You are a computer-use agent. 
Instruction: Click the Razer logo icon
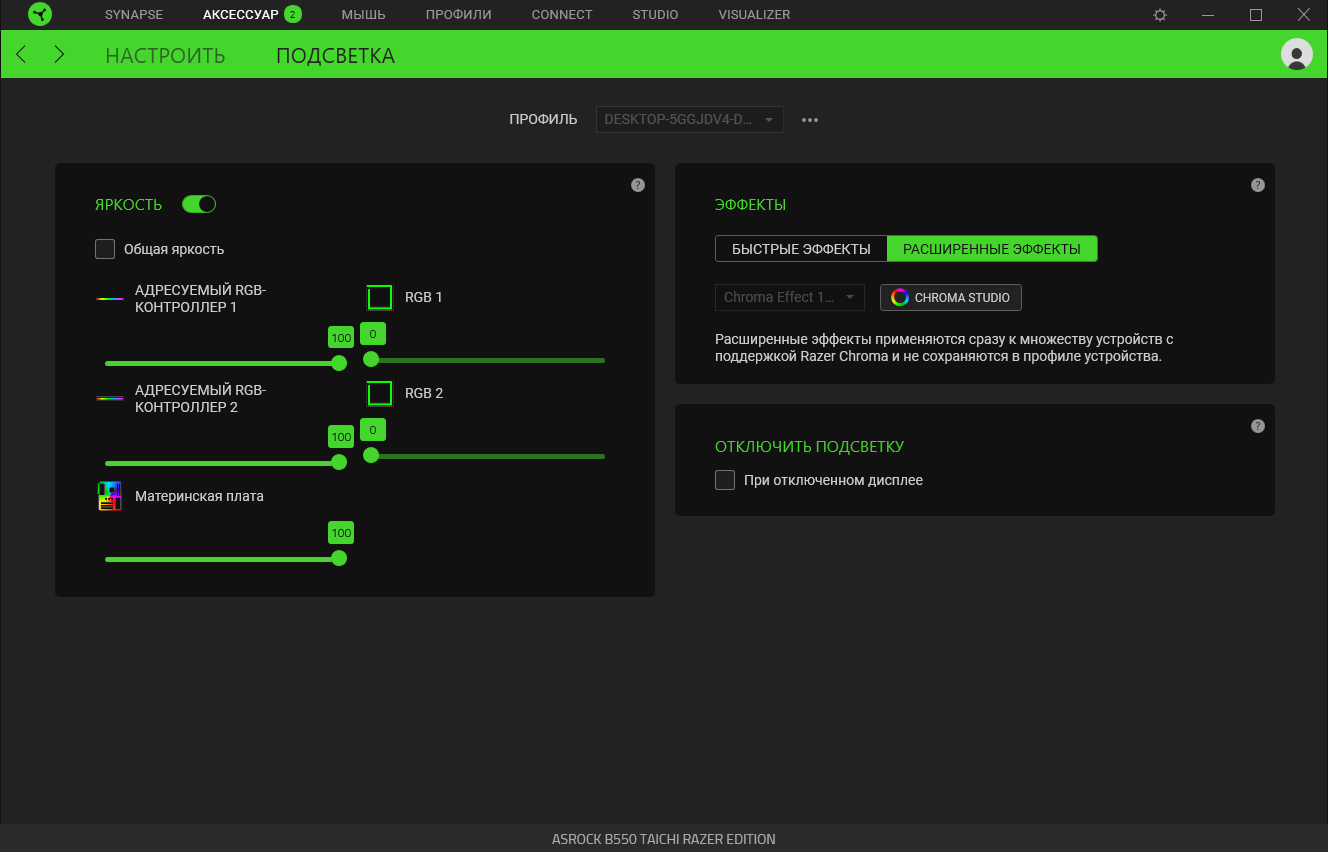[40, 15]
